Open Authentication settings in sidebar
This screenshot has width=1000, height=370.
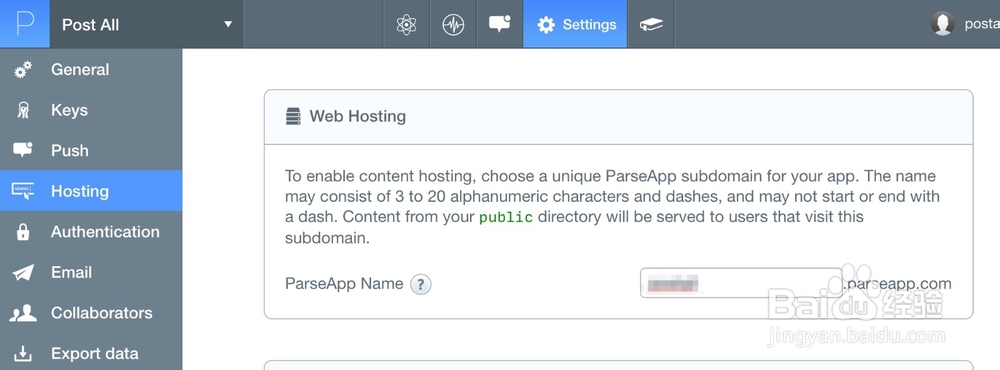(91, 232)
